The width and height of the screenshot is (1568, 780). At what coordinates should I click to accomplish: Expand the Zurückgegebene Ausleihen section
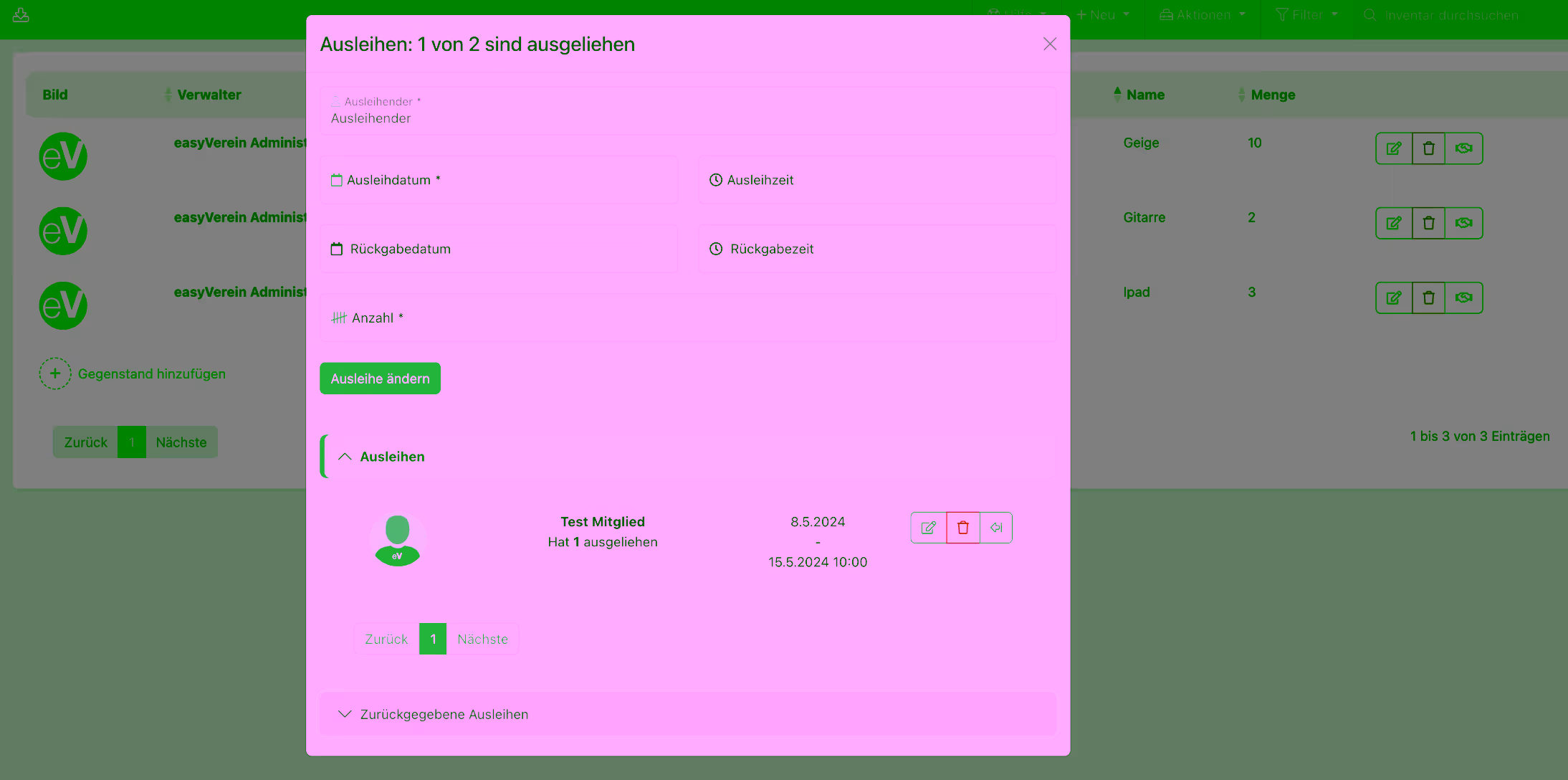688,714
